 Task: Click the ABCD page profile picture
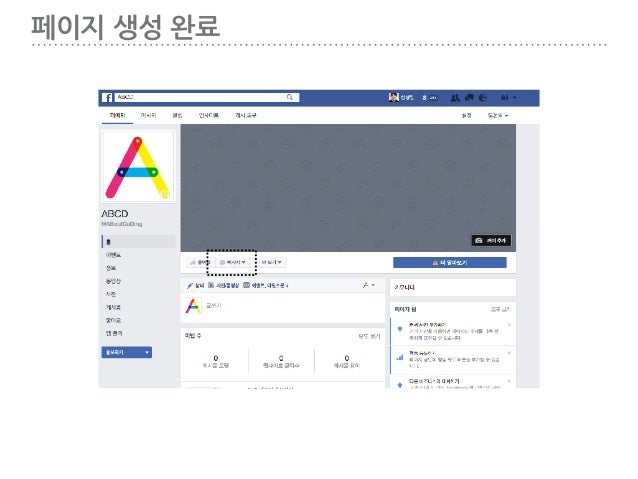click(138, 167)
